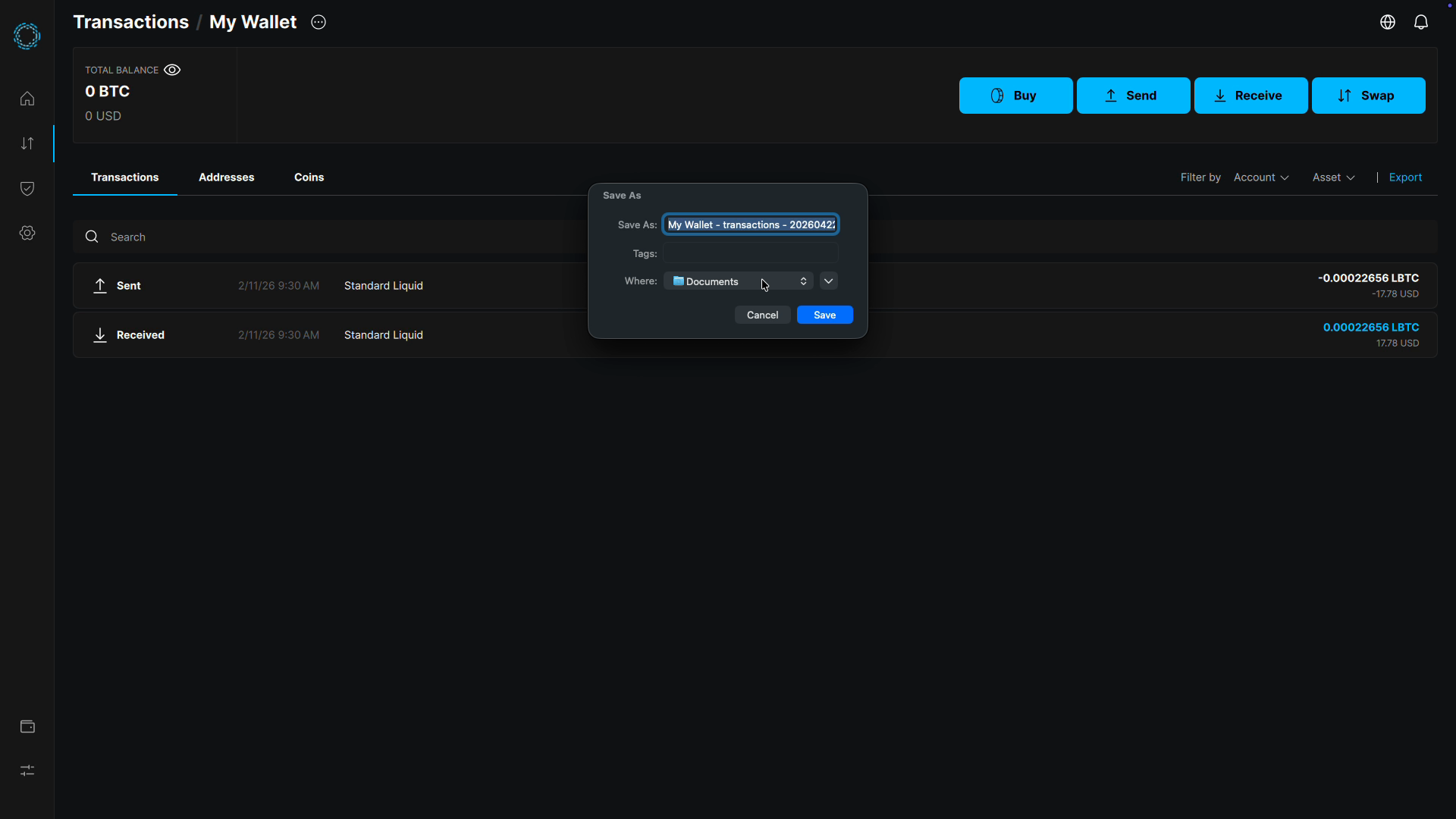The height and width of the screenshot is (819, 1456).
Task: Open the preferences sliders icon at sidebar bottom
Action: pos(27,770)
